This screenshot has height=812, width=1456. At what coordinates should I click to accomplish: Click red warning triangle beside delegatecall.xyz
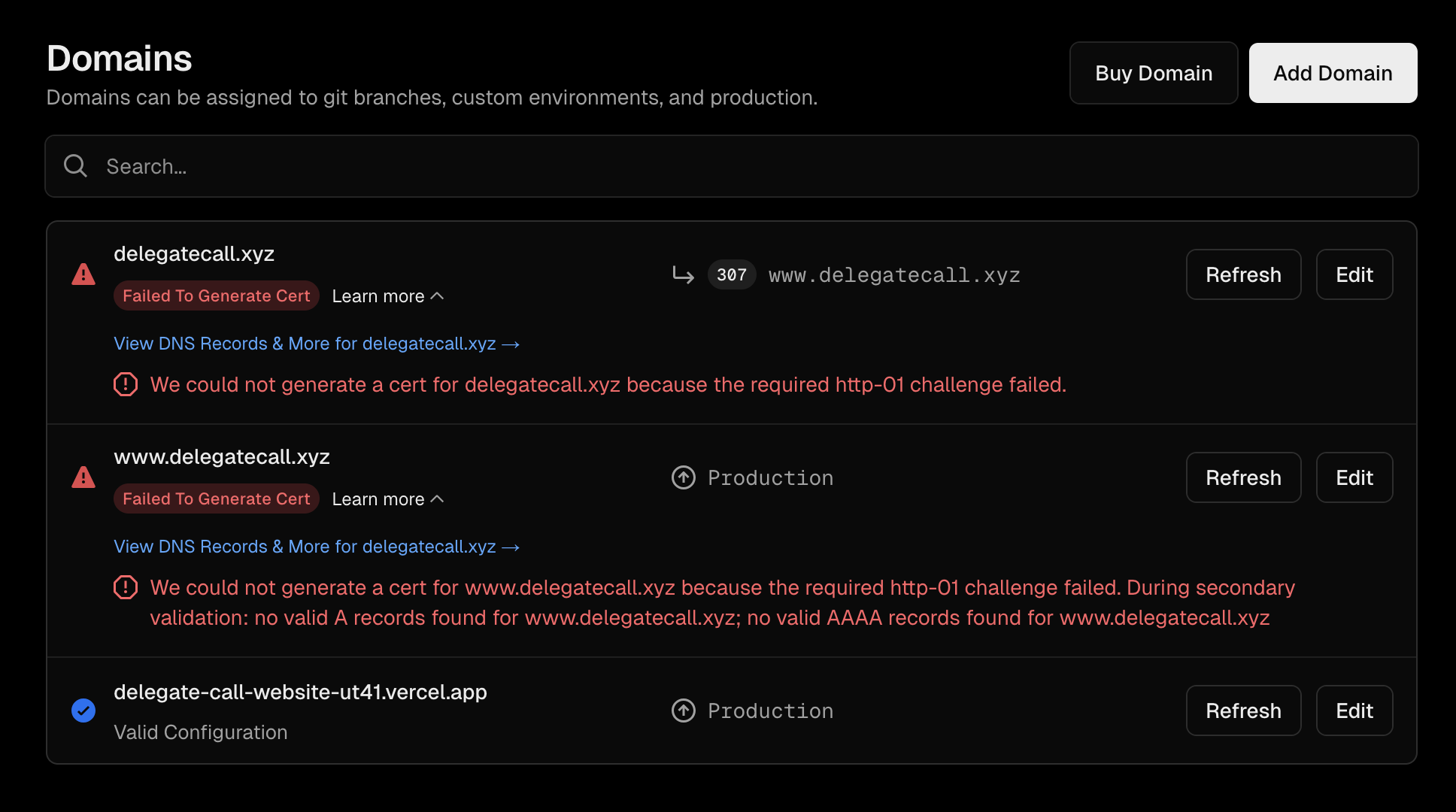[x=83, y=274]
